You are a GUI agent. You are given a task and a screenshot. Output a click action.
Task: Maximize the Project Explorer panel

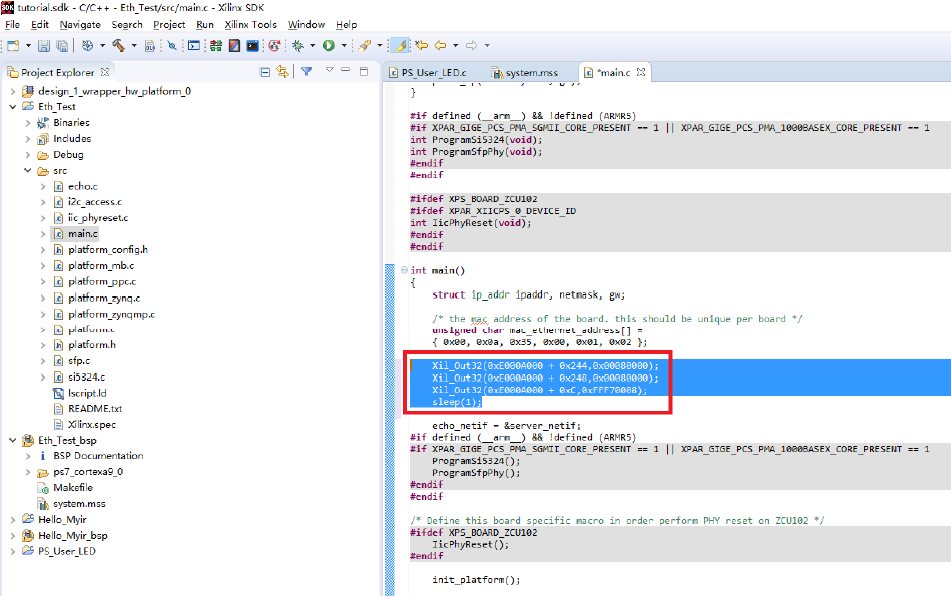(x=364, y=71)
